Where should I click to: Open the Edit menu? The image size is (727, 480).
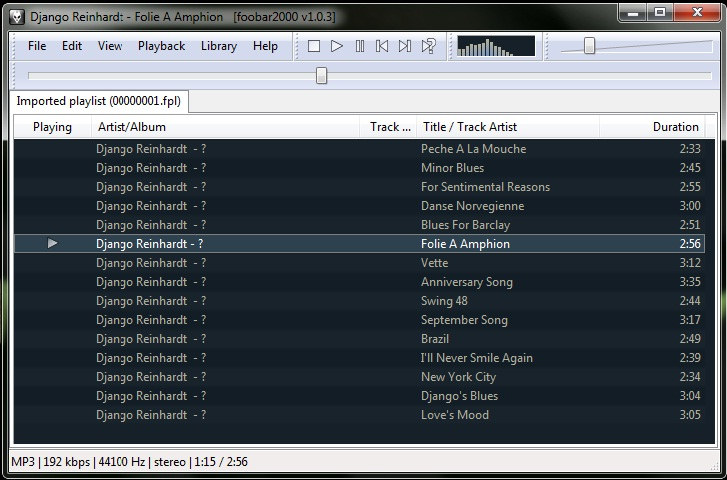72,46
